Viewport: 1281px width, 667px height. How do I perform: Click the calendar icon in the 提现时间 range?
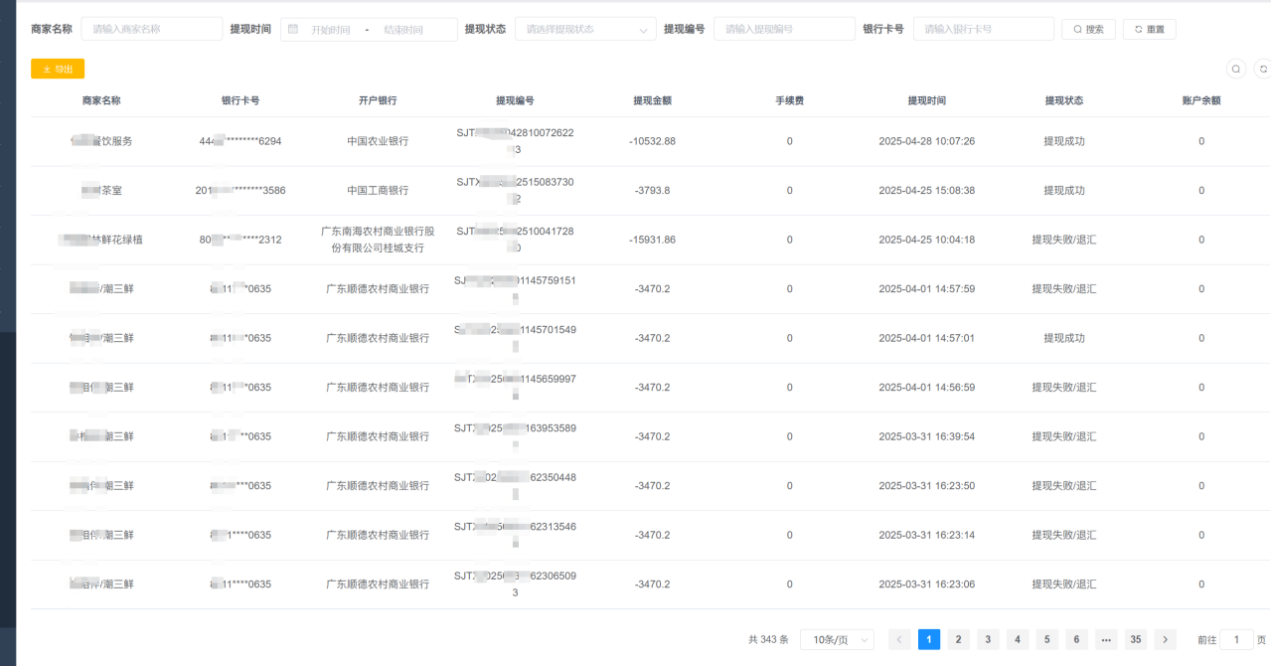(293, 29)
